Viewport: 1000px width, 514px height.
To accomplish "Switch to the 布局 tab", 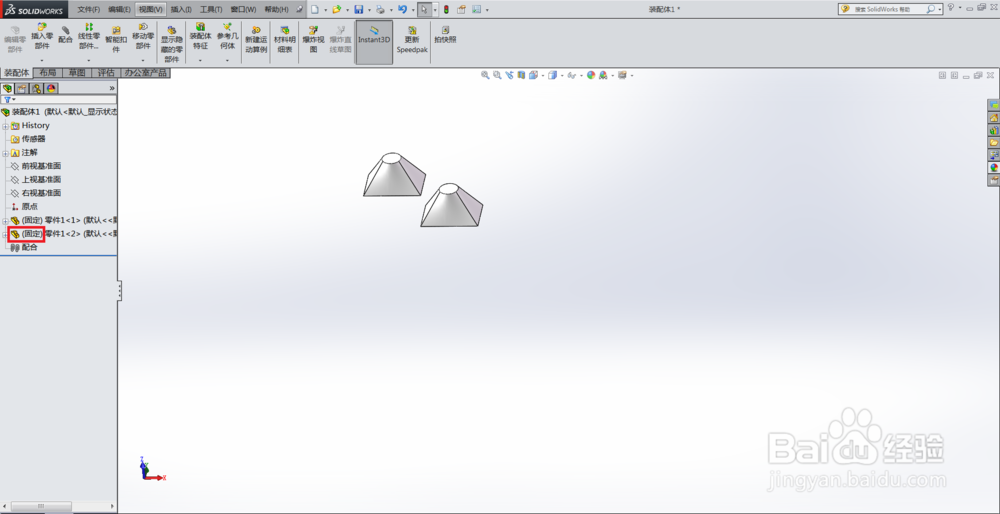I will [48, 73].
